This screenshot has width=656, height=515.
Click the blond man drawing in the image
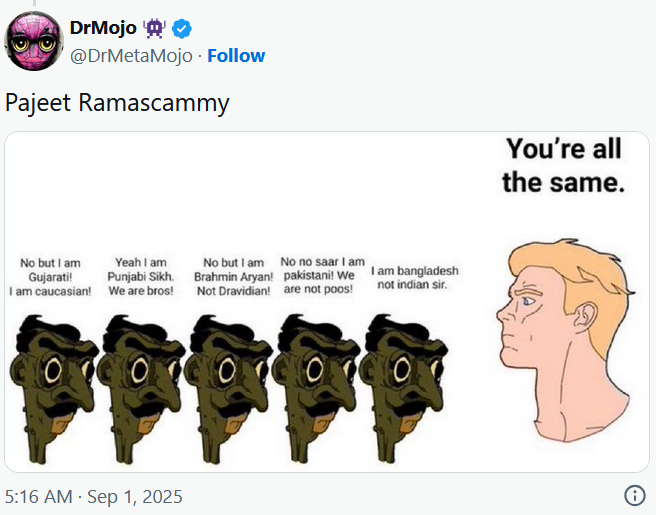(x=562, y=340)
